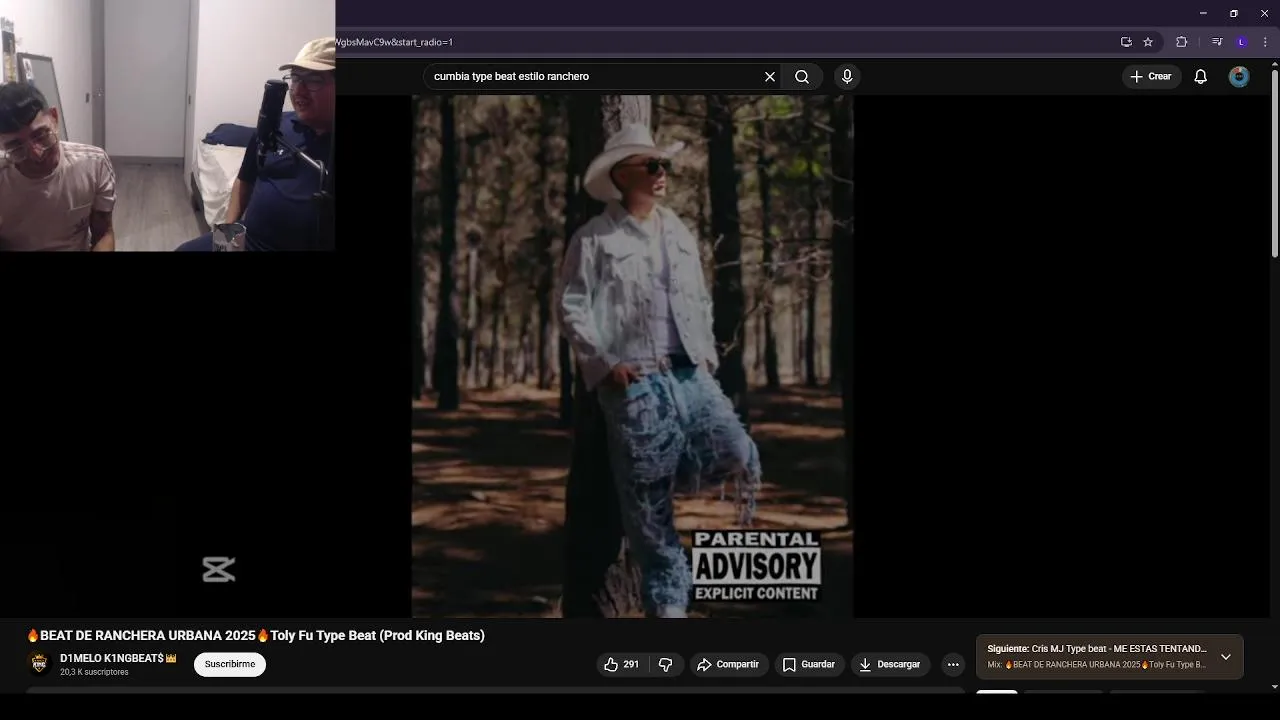The width and height of the screenshot is (1280, 720).
Task: Open the media control icon in toolbar
Action: click(1217, 42)
